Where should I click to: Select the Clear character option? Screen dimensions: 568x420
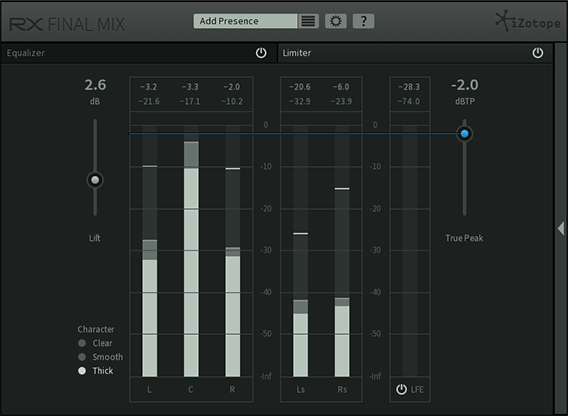(x=95, y=343)
